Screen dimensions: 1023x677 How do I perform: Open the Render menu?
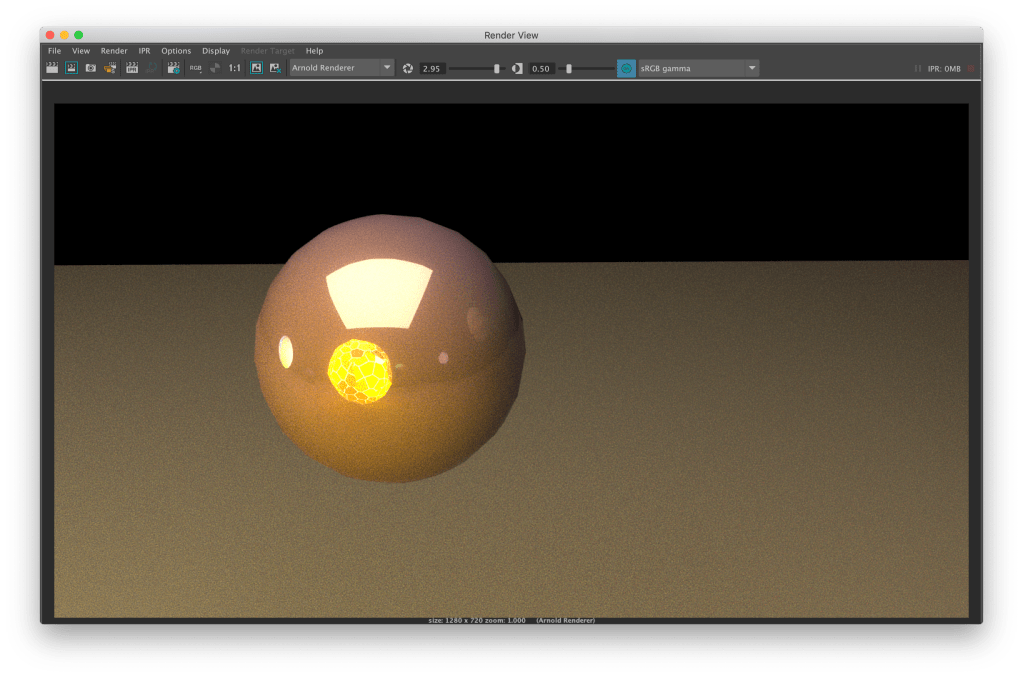pyautogui.click(x=114, y=51)
